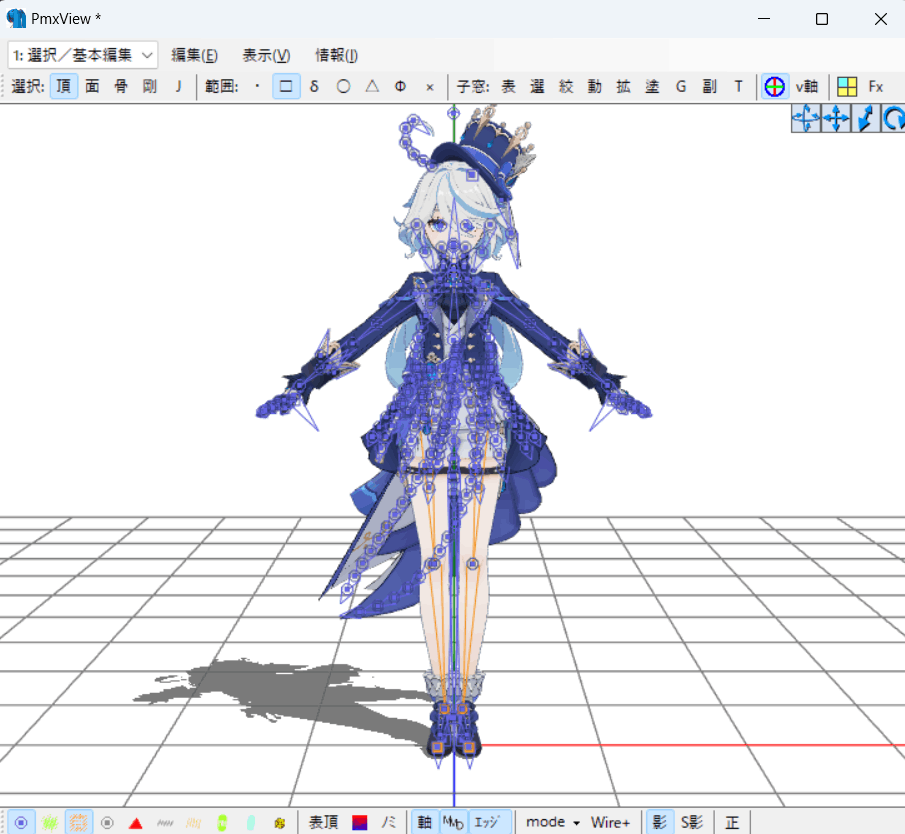The image size is (905, 834).
Task: Click the 正 orthographic view button
Action: [732, 822]
